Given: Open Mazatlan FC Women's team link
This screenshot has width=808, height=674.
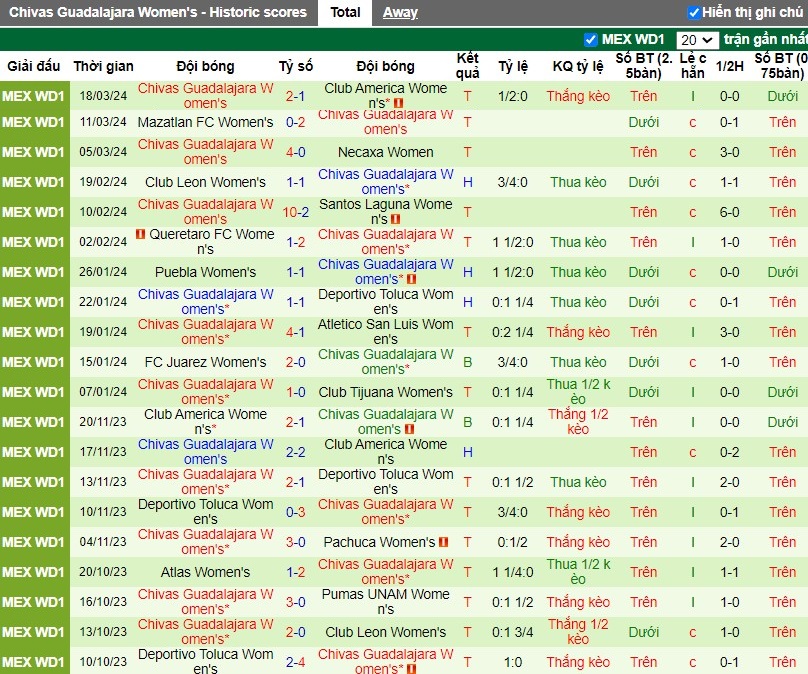Looking at the screenshot, I should point(205,122).
